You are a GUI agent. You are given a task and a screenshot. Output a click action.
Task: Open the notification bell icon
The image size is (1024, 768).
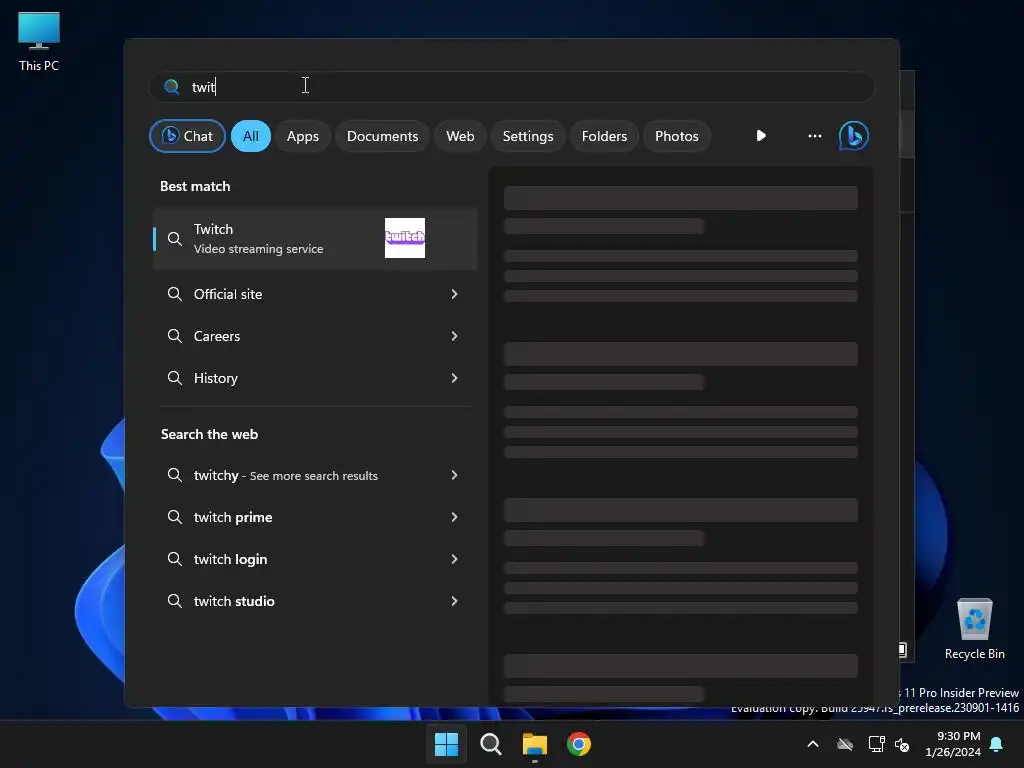tap(997, 744)
